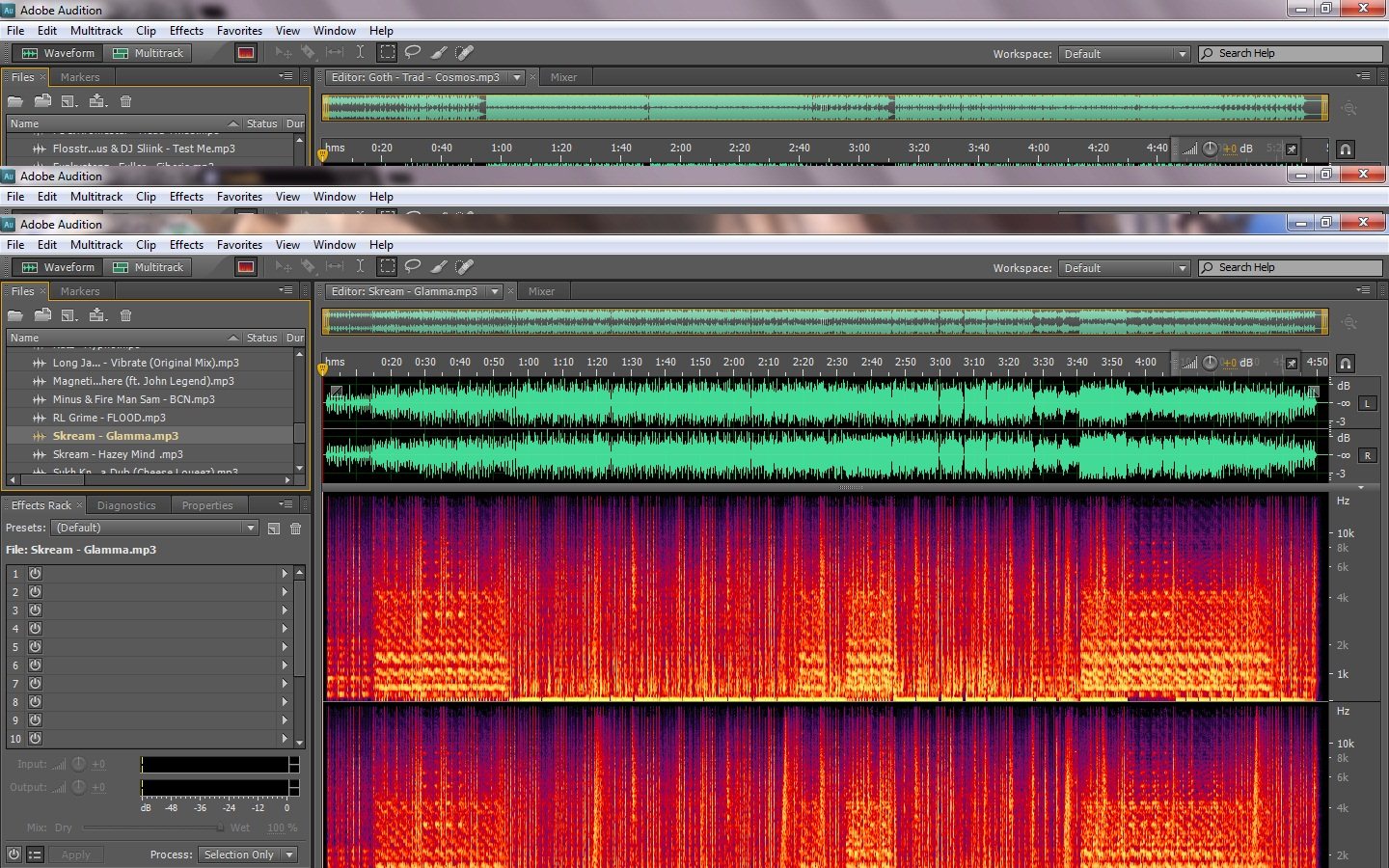Open Favorites menu in Skream window
1389x868 pixels.
tap(239, 245)
